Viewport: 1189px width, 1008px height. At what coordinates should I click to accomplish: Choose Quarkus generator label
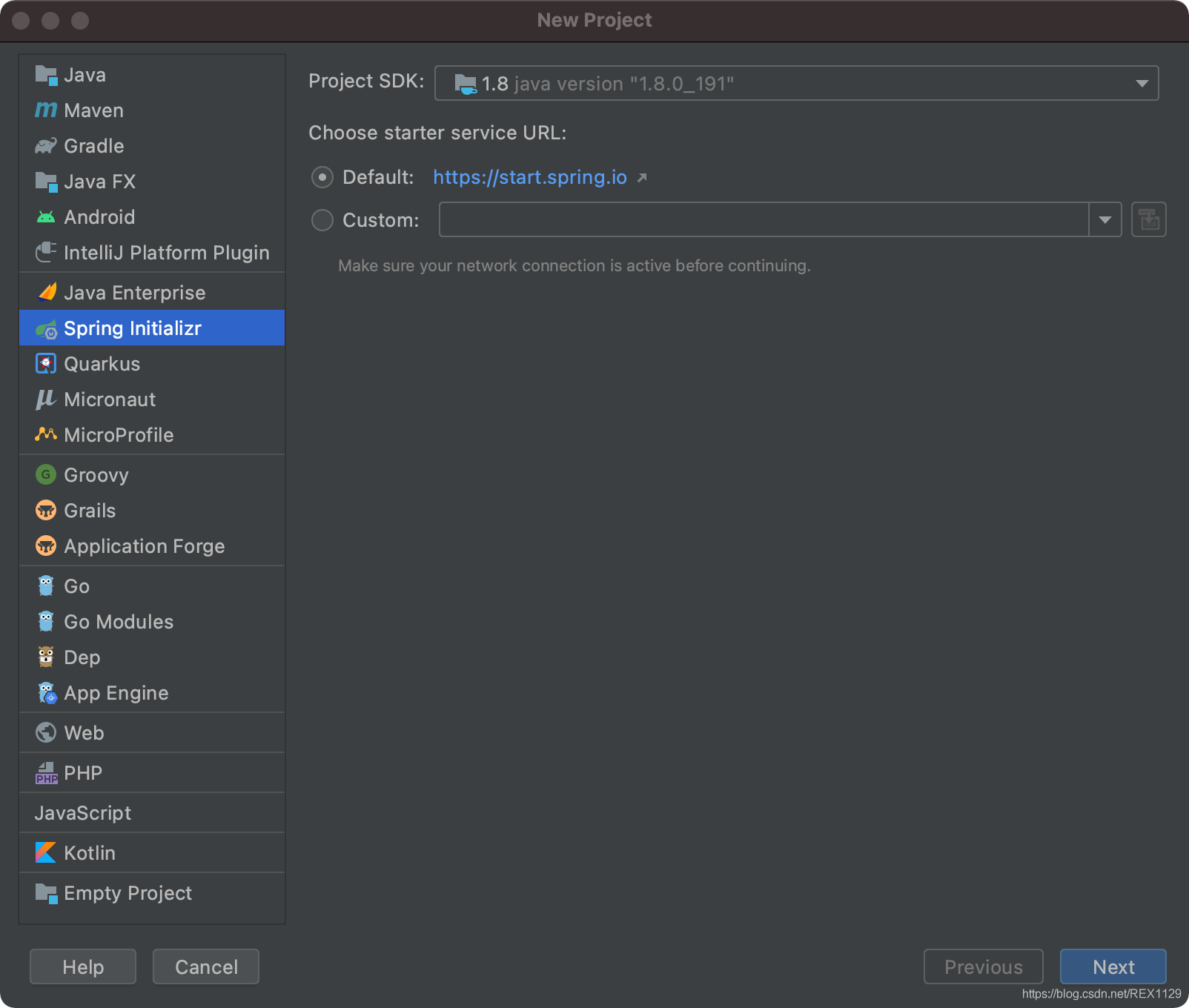102,364
